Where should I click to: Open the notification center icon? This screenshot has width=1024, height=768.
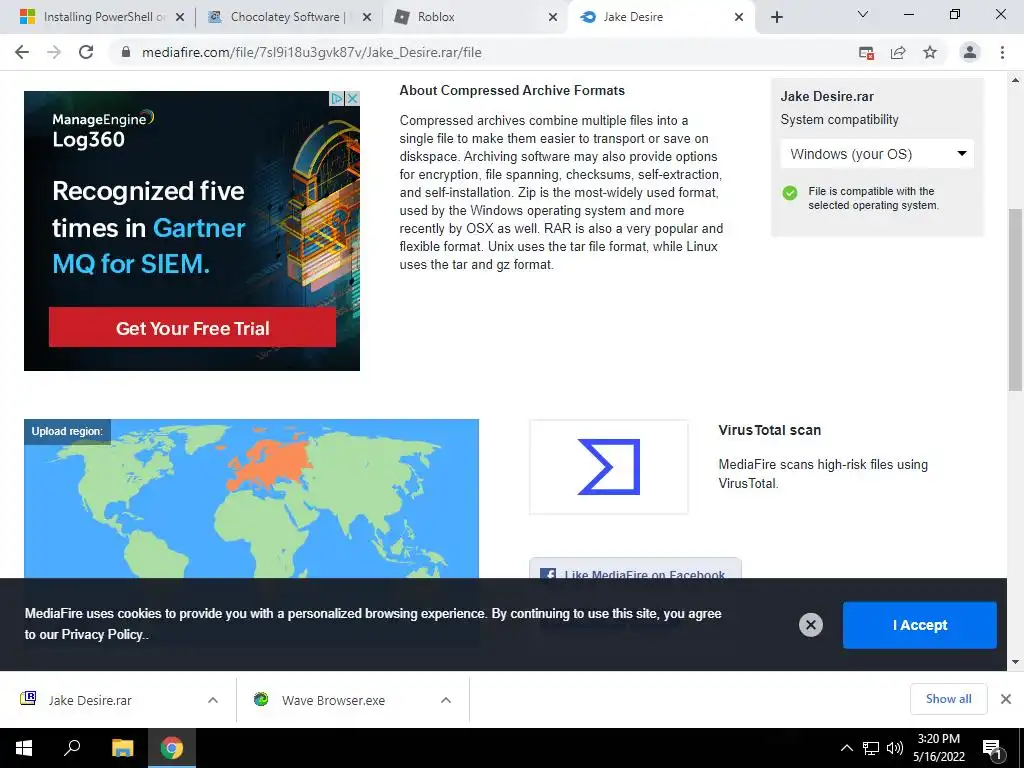coord(993,748)
